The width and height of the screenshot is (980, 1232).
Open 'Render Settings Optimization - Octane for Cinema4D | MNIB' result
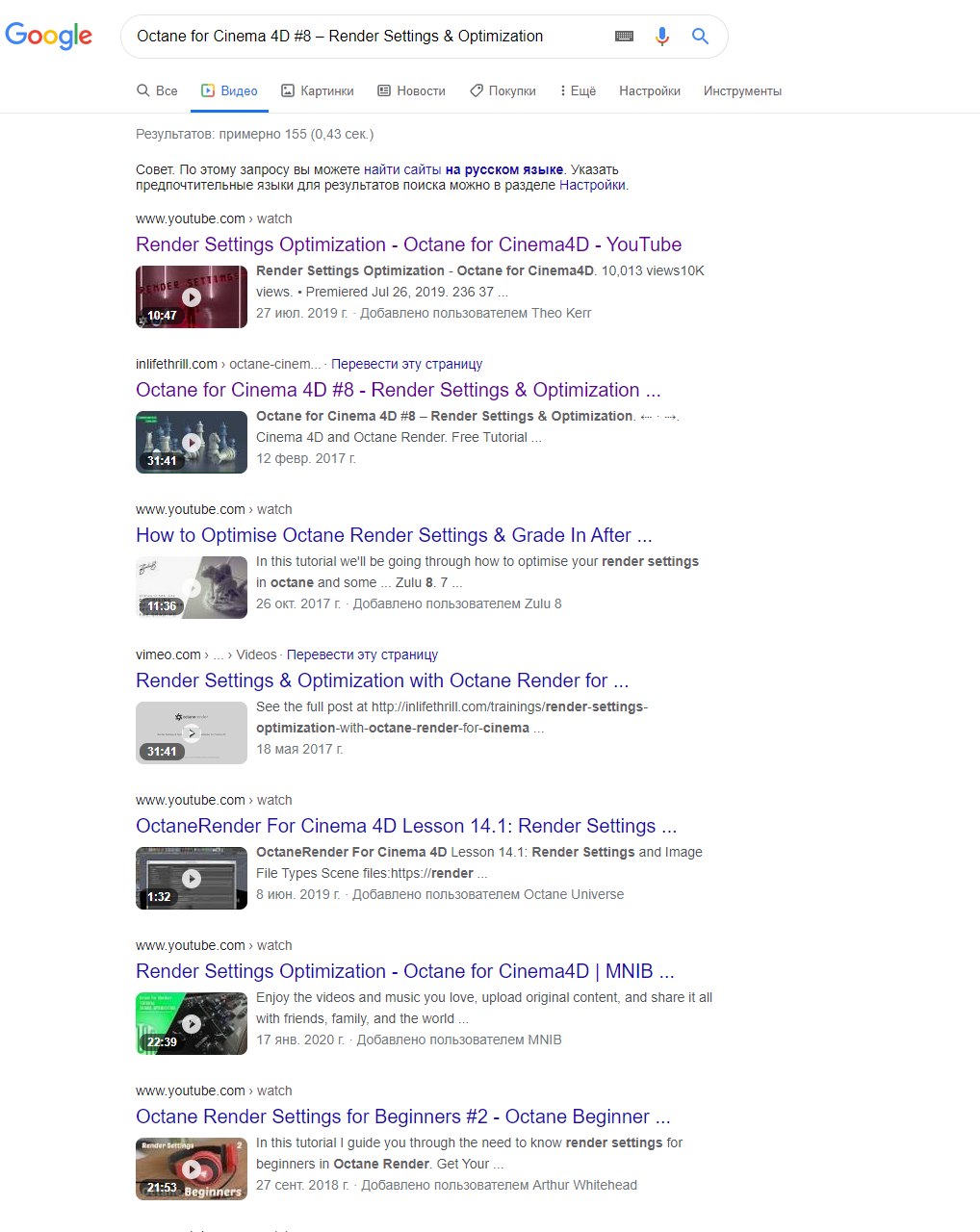coord(404,971)
